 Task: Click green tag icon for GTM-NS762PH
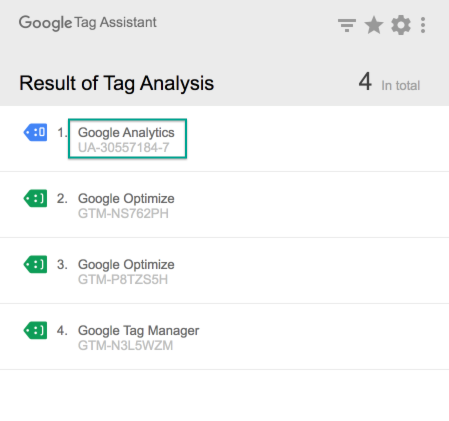pos(35,199)
